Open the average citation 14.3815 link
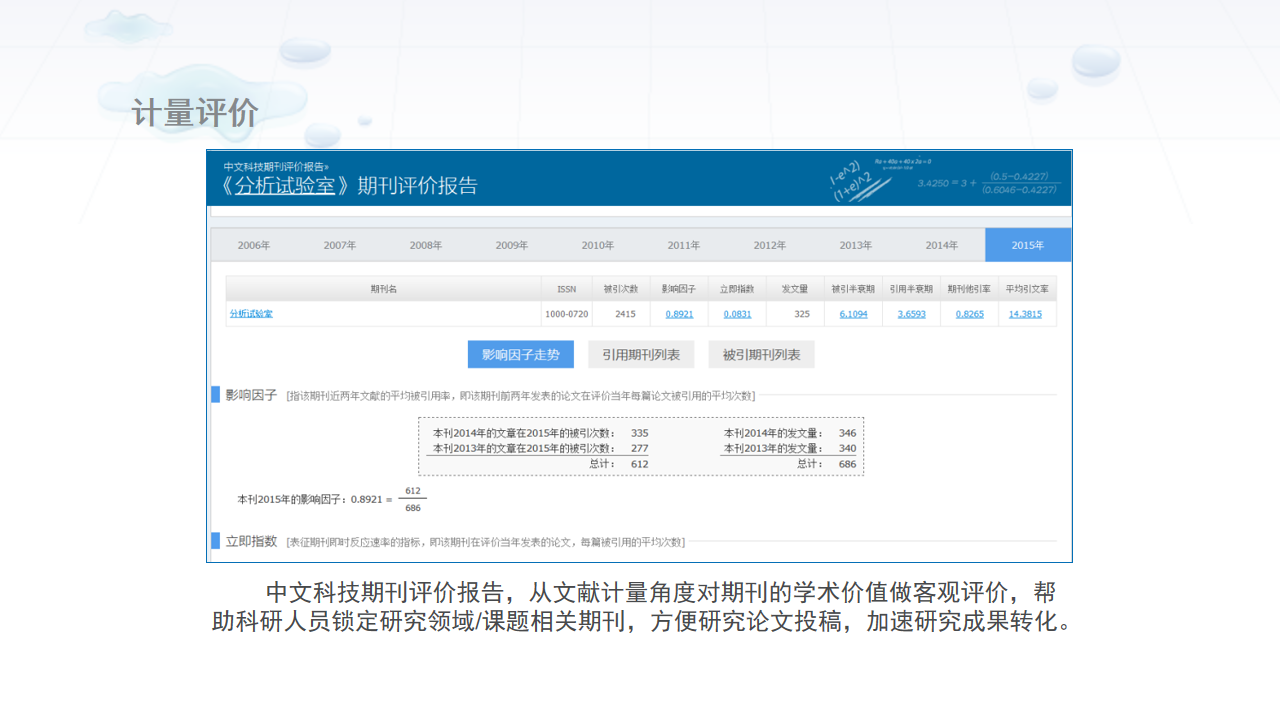 [1025, 314]
